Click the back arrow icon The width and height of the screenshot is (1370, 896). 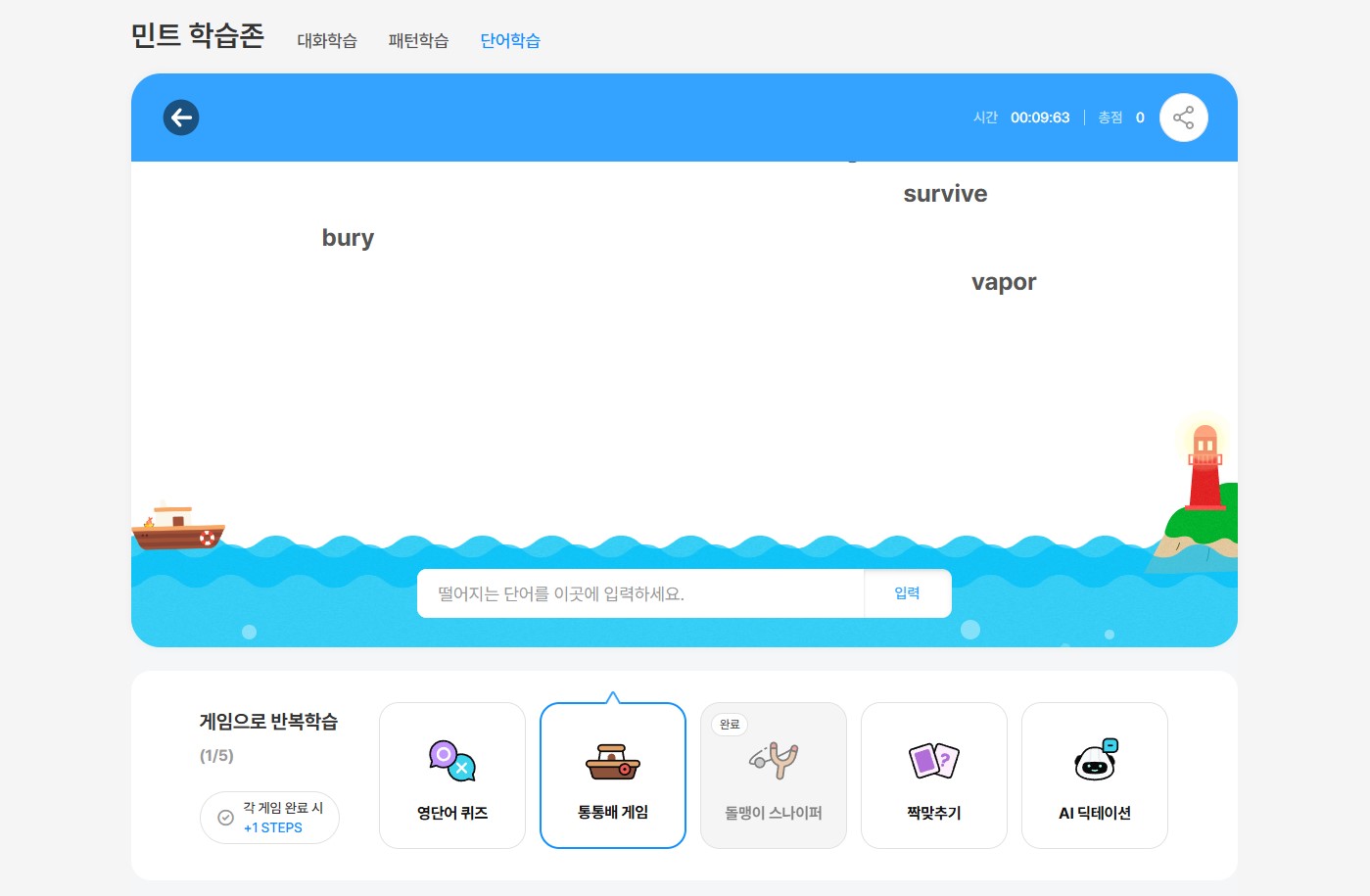tap(181, 118)
